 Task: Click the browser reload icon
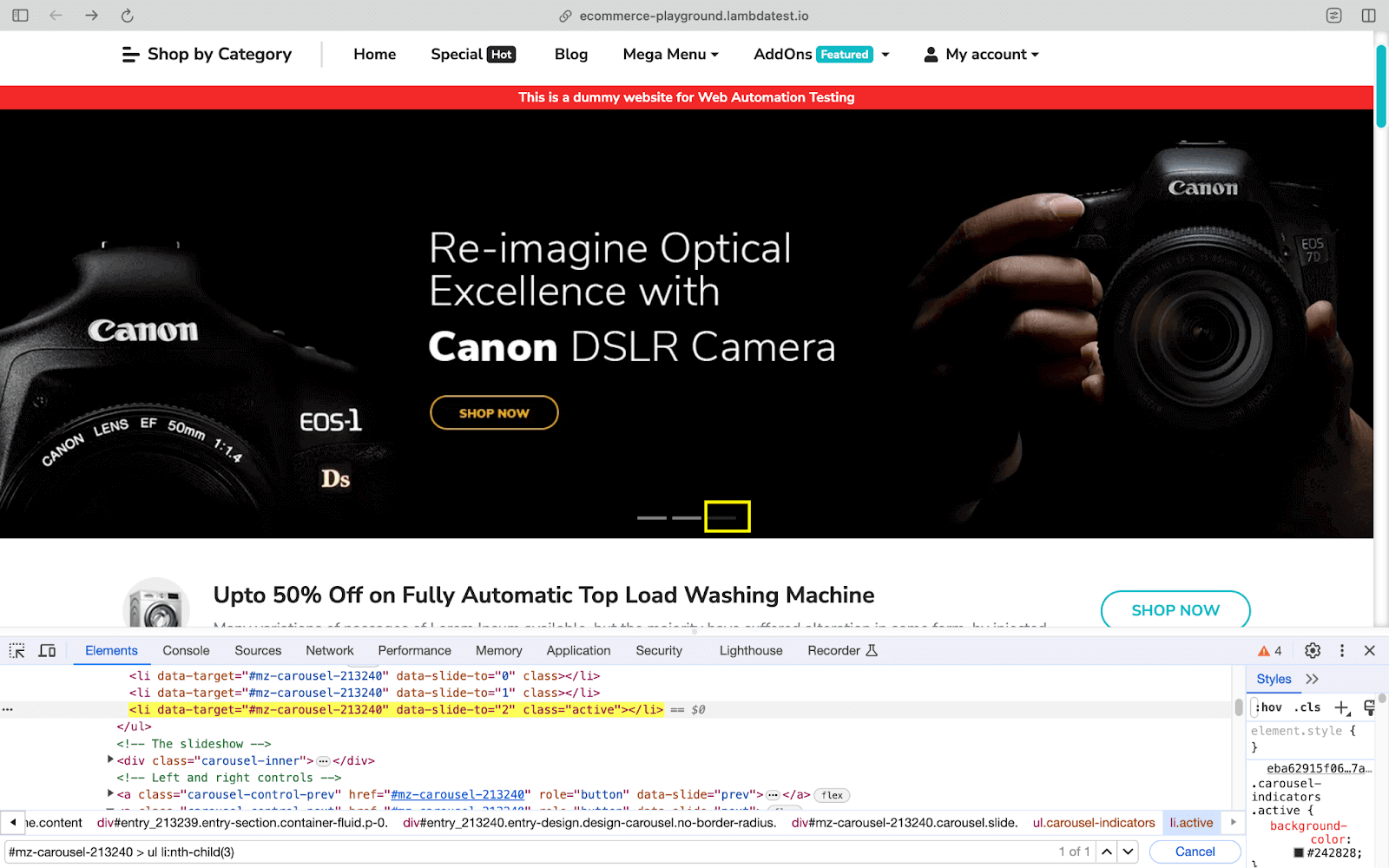coord(127,16)
